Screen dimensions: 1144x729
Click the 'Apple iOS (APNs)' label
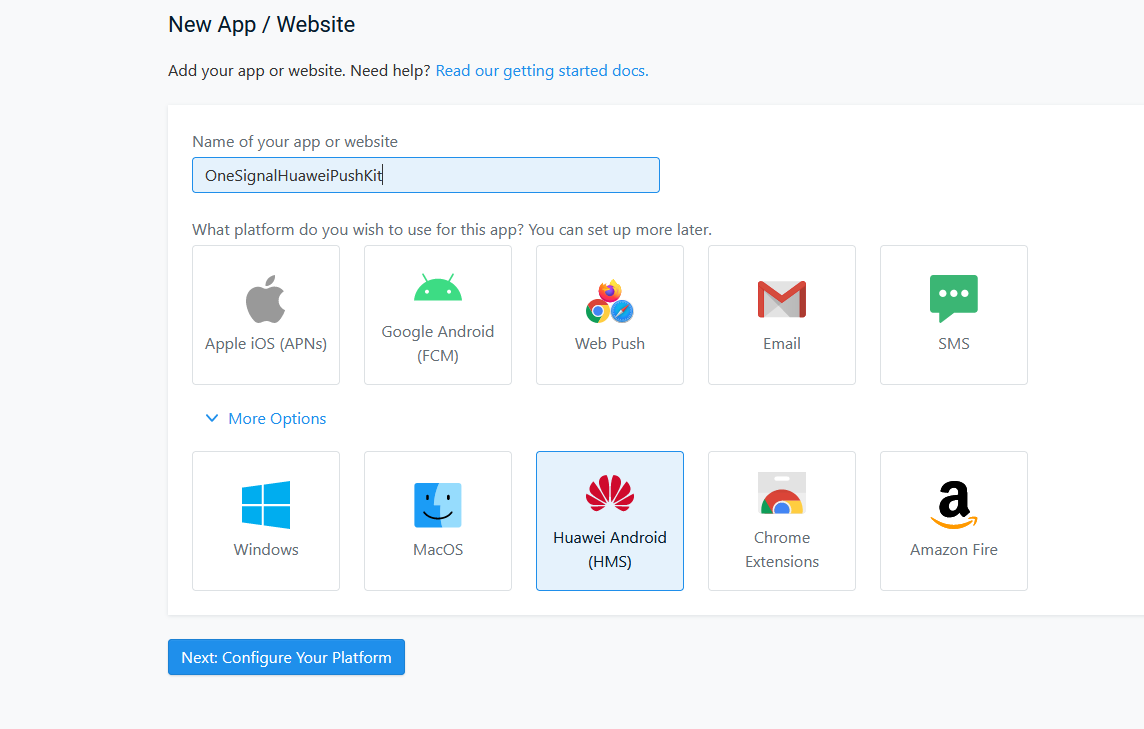pyautogui.click(x=266, y=344)
